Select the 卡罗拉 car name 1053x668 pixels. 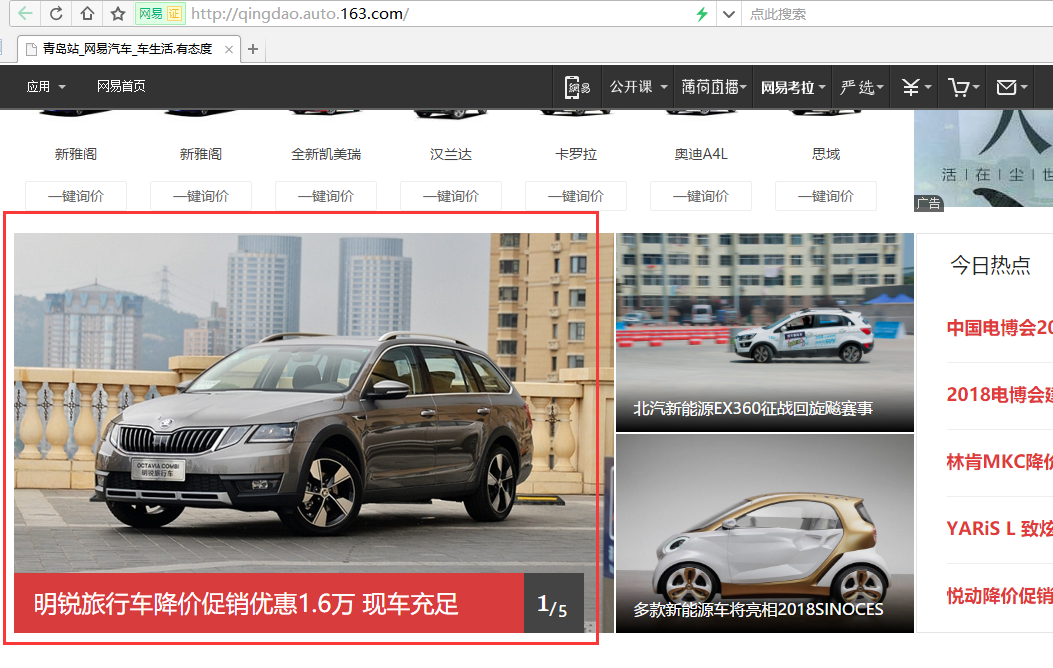point(576,154)
